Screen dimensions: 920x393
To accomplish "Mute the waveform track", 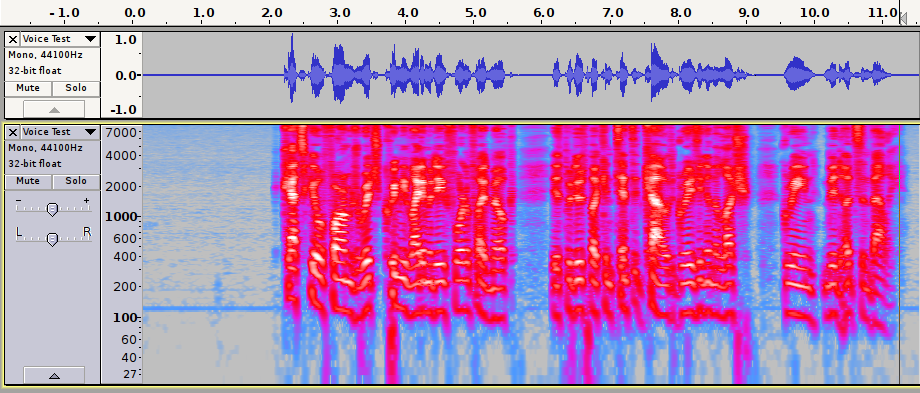I will (x=28, y=89).
